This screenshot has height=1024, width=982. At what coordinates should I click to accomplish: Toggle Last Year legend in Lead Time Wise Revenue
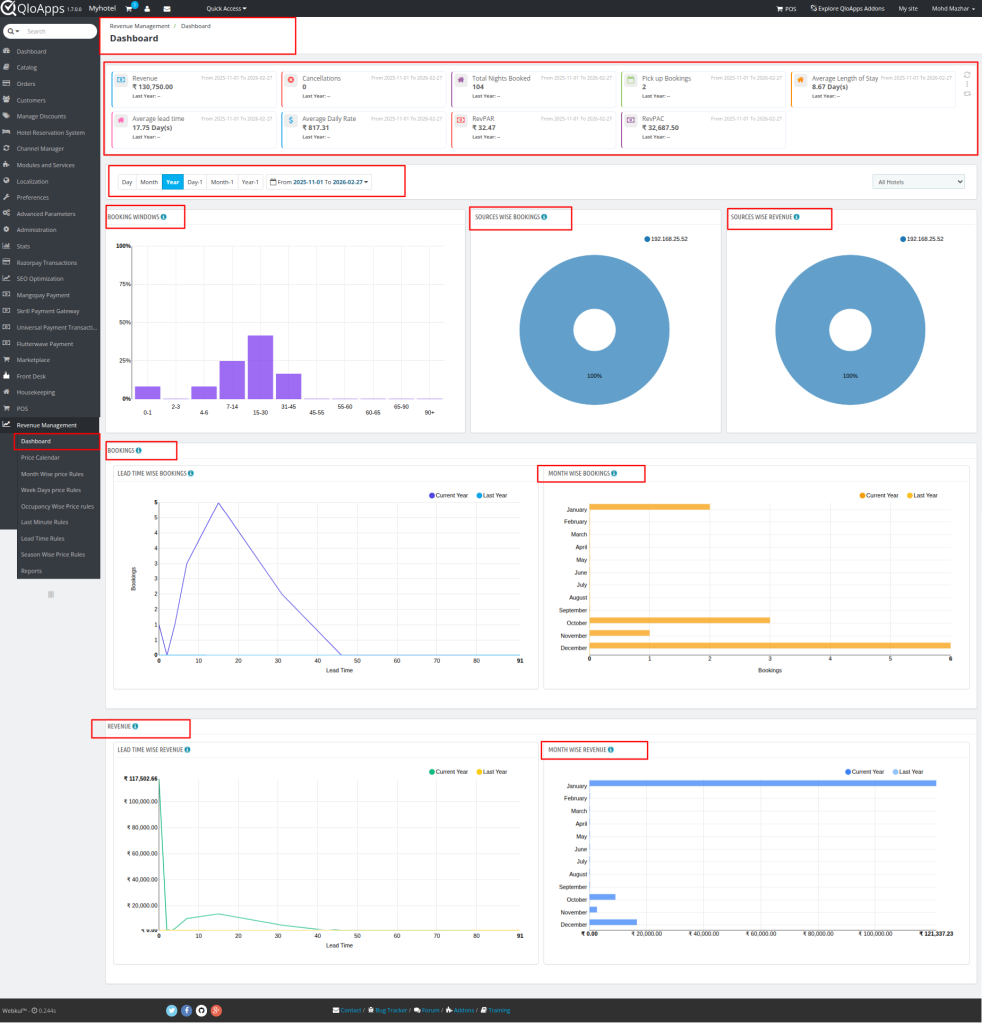[491, 772]
